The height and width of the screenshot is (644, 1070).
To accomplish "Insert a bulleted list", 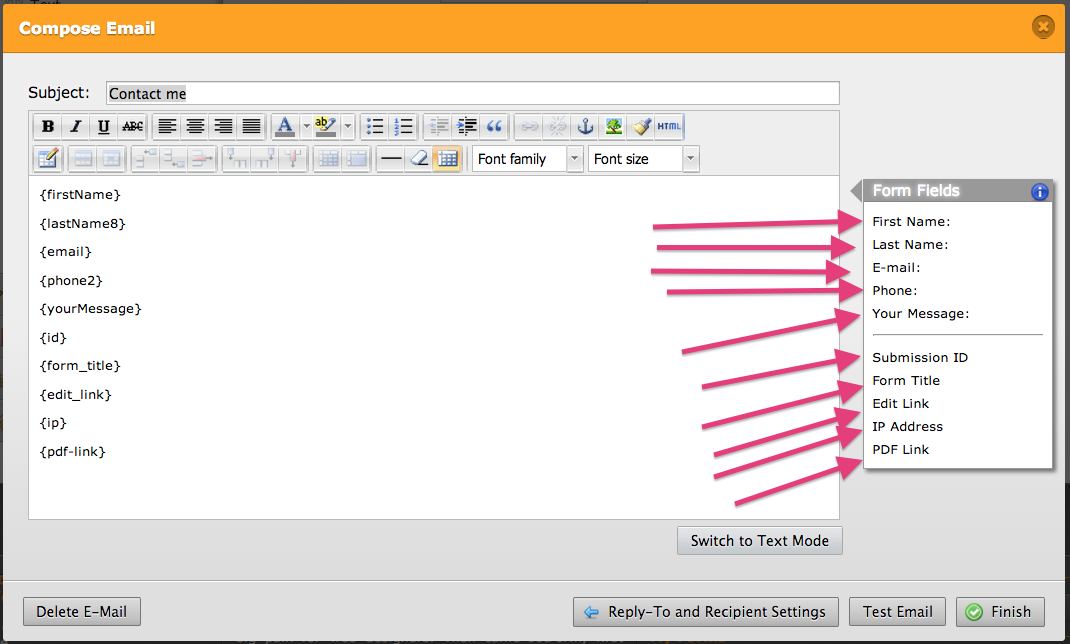I will pos(375,127).
